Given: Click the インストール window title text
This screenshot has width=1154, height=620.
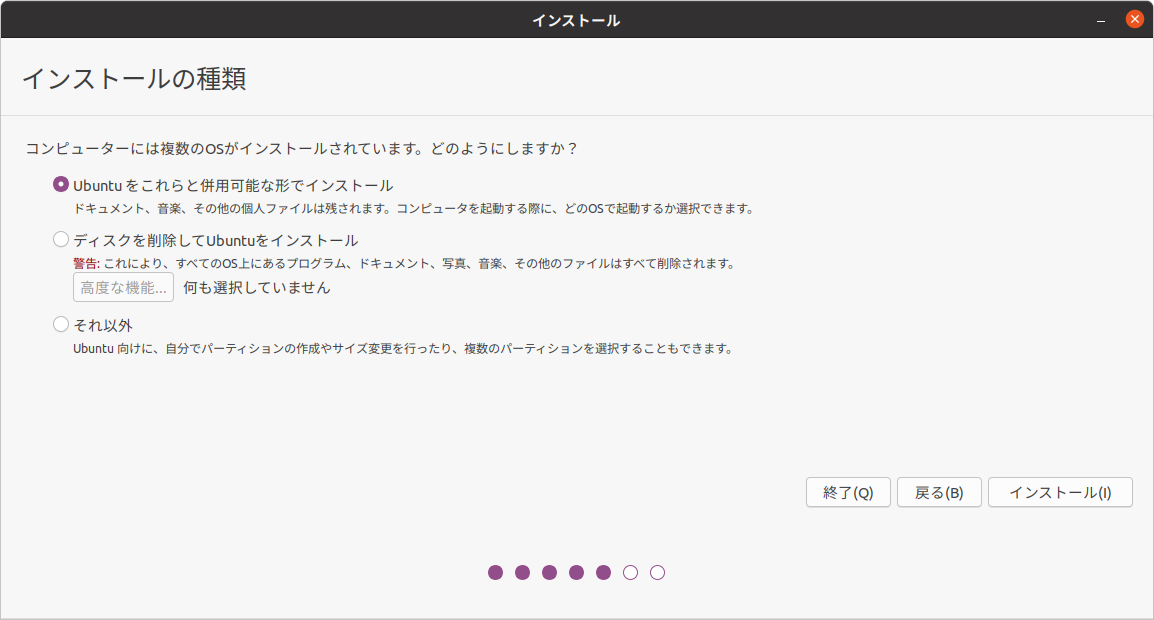Looking at the screenshot, I should click(576, 21).
